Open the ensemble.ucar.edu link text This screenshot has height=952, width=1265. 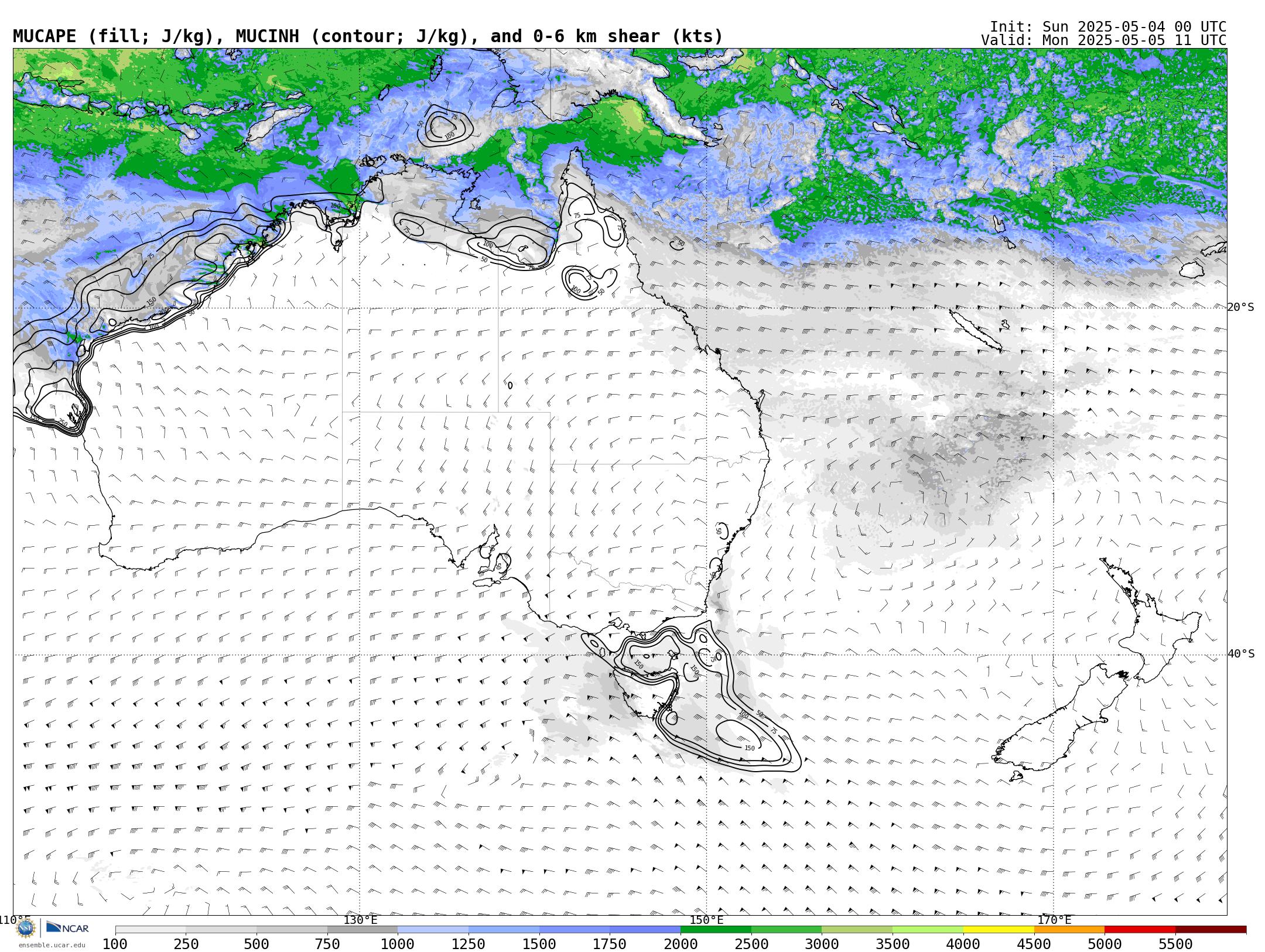point(52,945)
